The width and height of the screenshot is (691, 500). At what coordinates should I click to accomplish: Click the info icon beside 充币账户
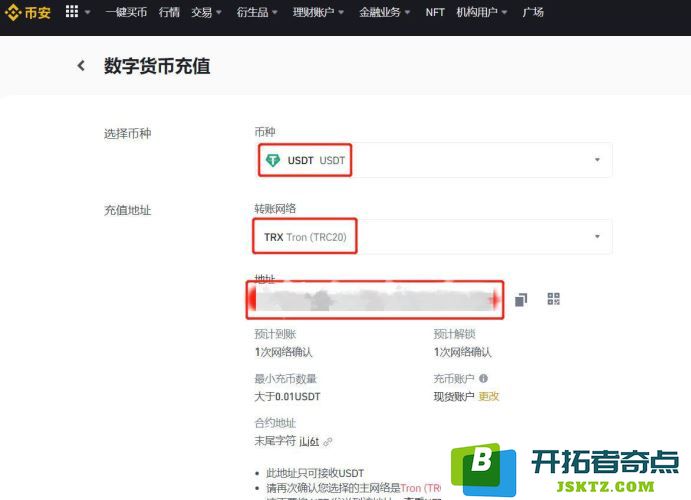(x=483, y=378)
